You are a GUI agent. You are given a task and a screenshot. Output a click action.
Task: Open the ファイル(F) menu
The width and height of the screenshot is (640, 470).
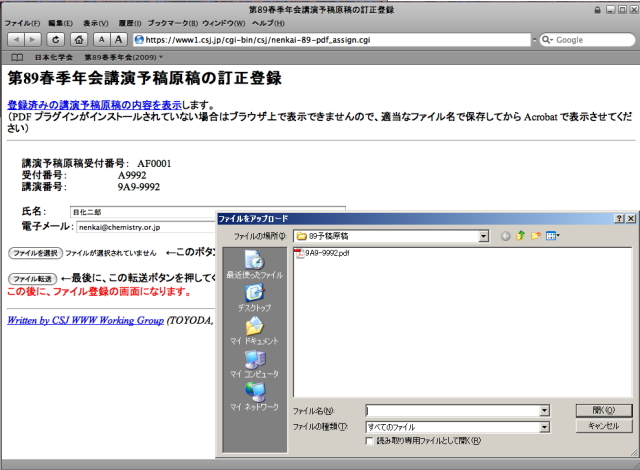coord(22,23)
